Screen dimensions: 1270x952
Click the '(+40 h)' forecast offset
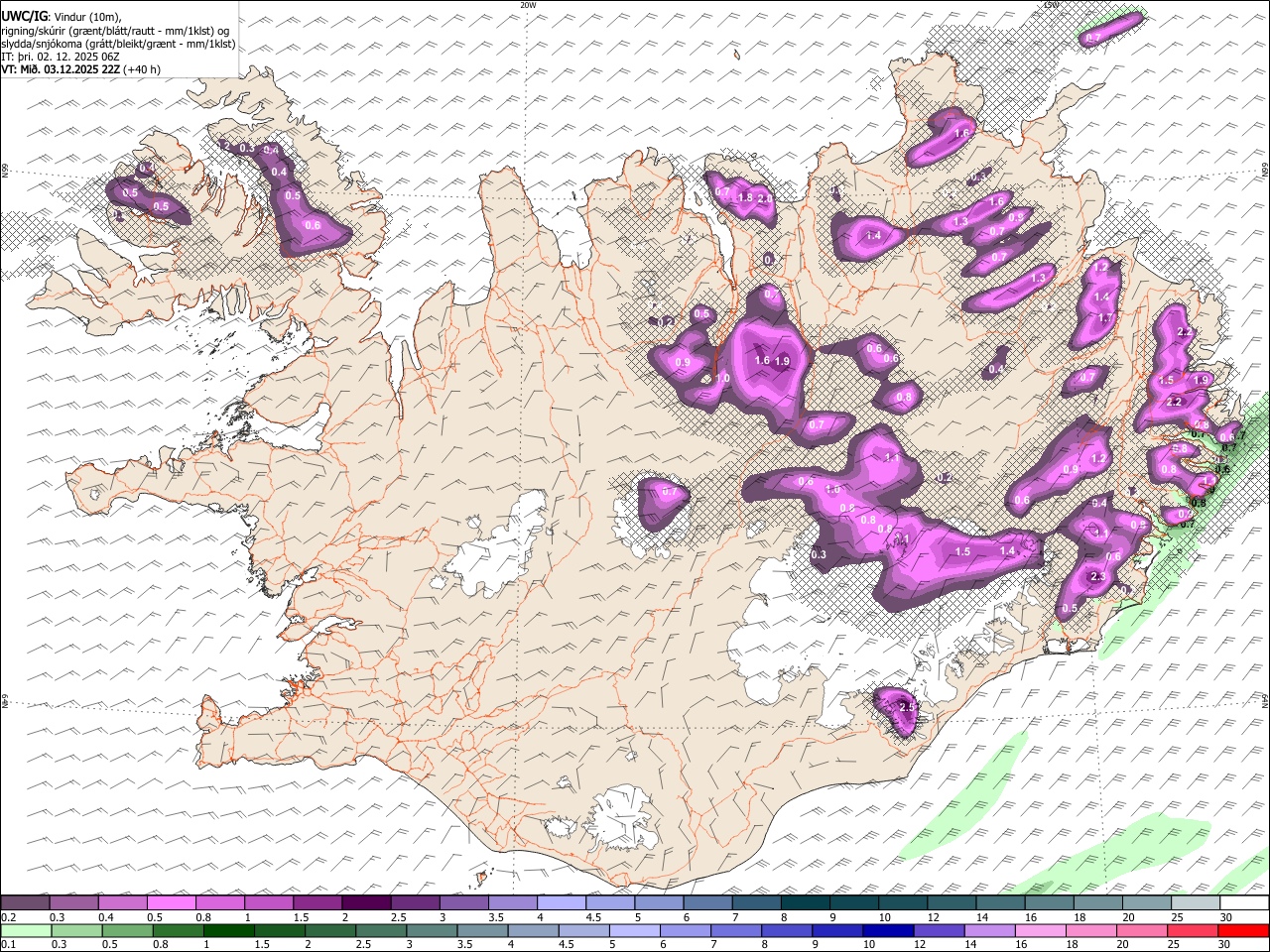(x=142, y=69)
